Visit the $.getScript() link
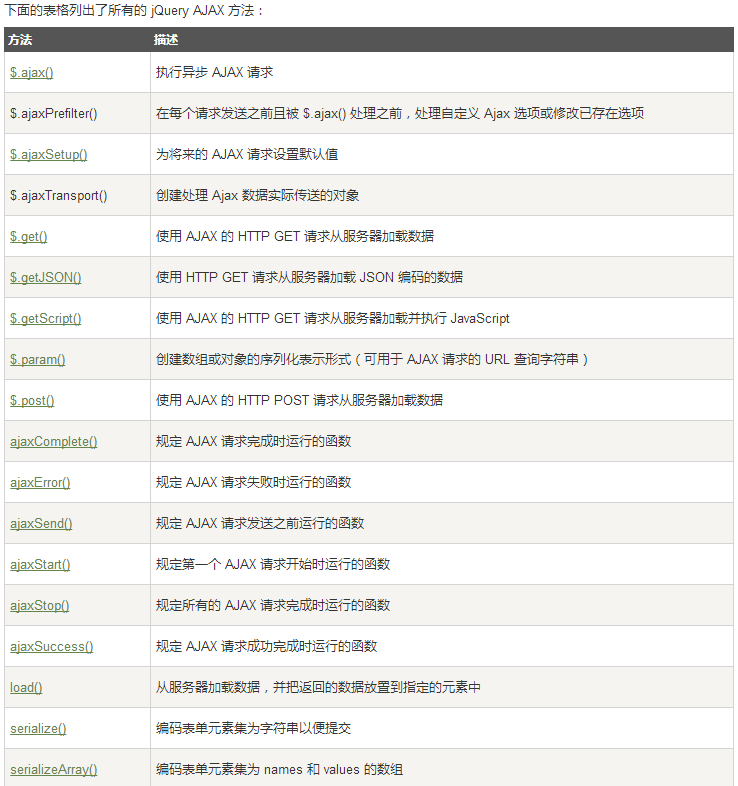 46,319
